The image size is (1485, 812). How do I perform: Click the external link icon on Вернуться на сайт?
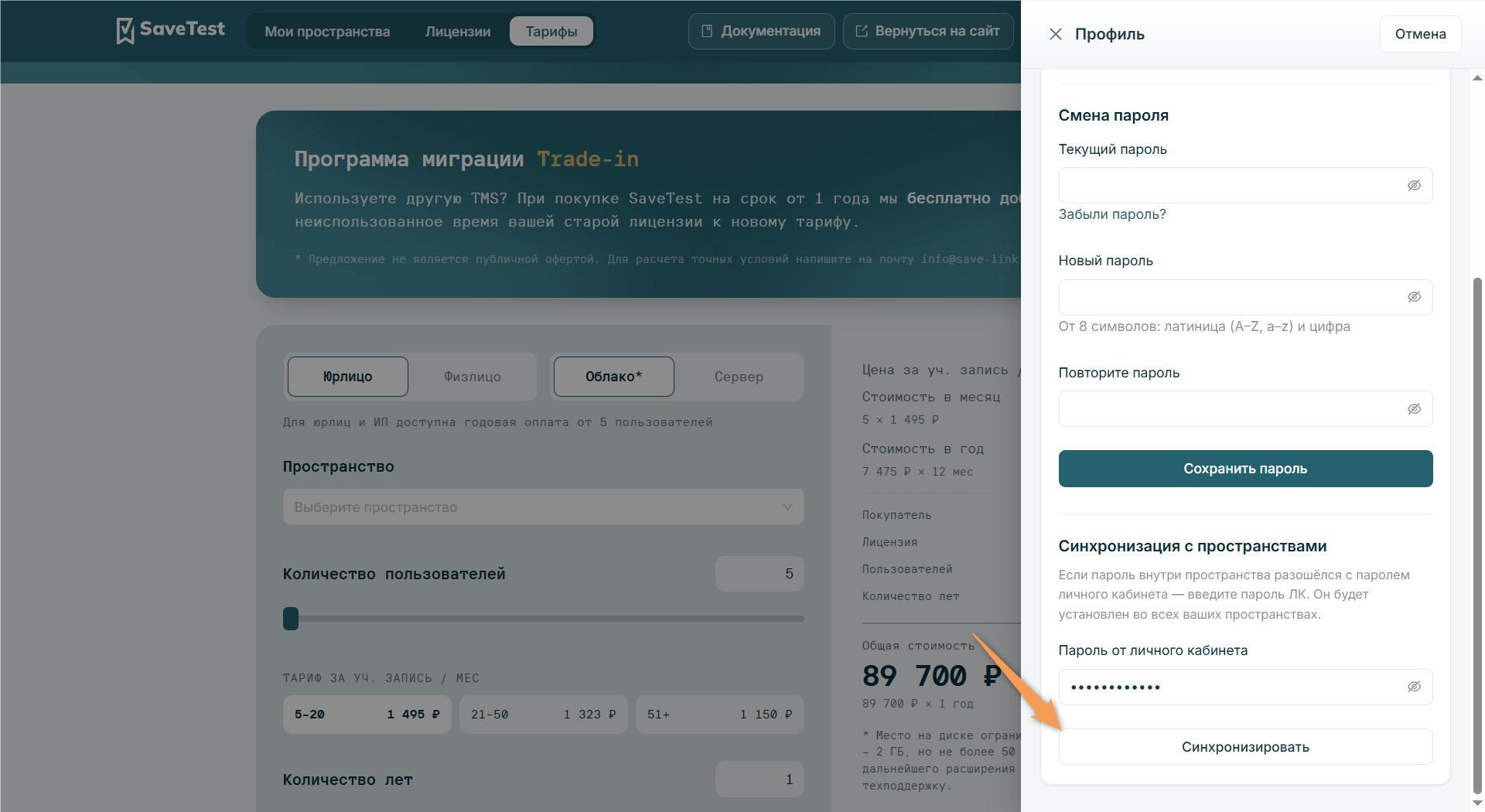point(862,31)
